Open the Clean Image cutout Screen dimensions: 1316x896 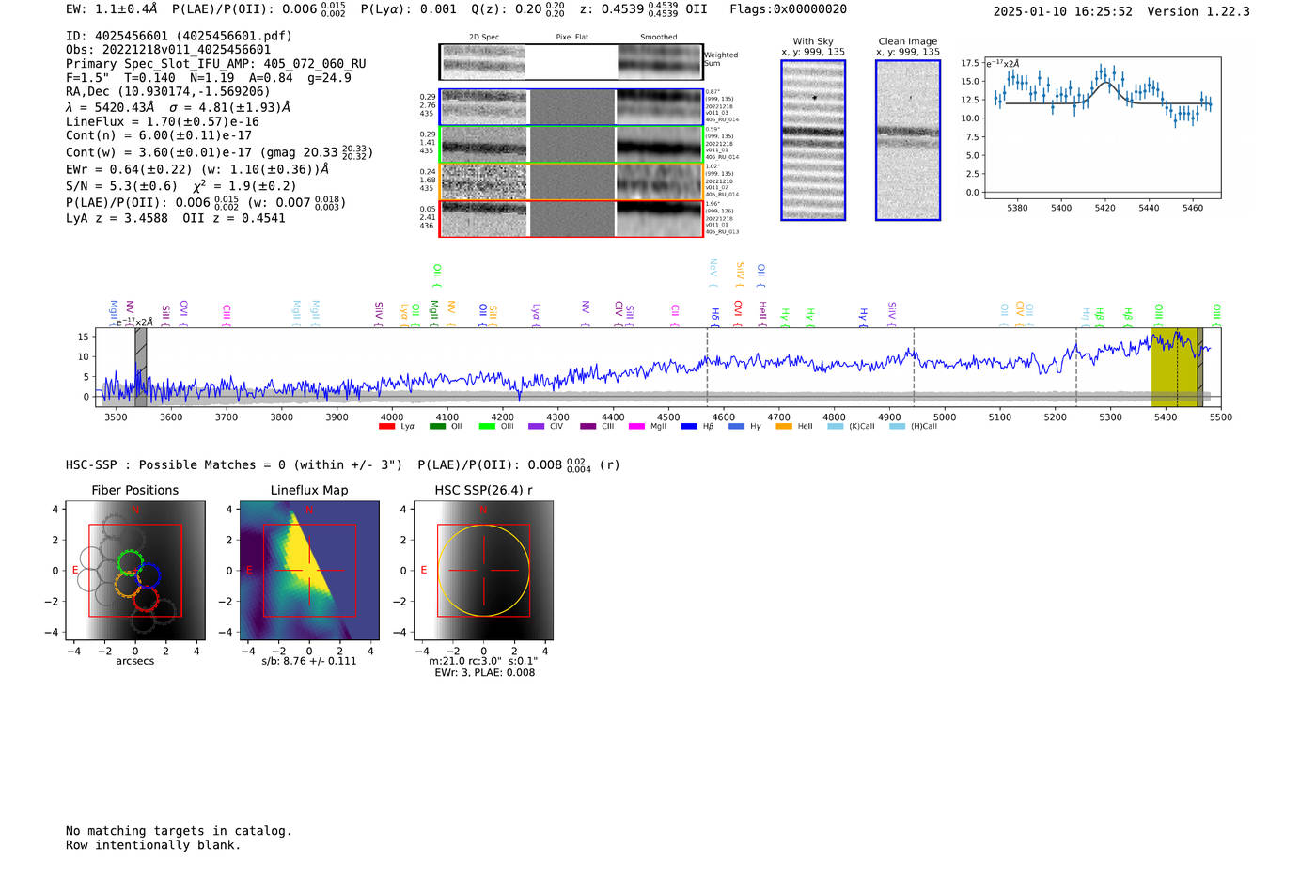[907, 140]
